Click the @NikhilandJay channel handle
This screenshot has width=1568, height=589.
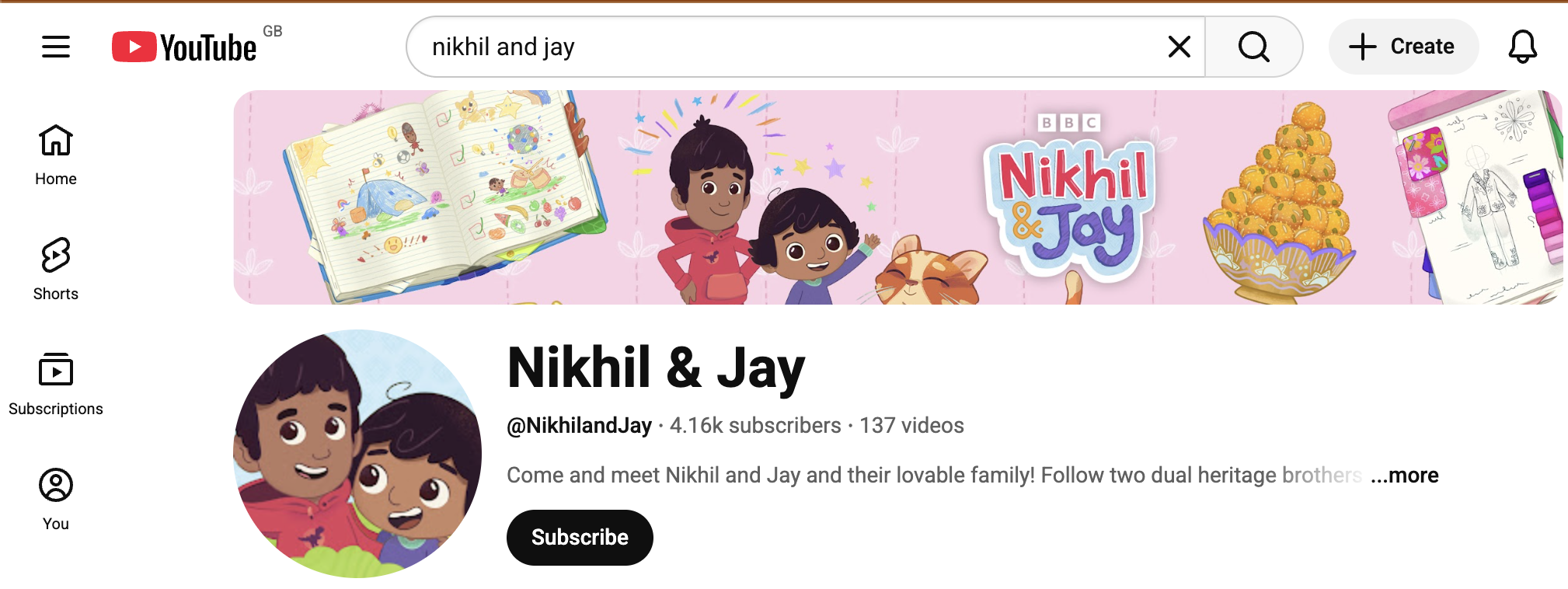point(579,426)
